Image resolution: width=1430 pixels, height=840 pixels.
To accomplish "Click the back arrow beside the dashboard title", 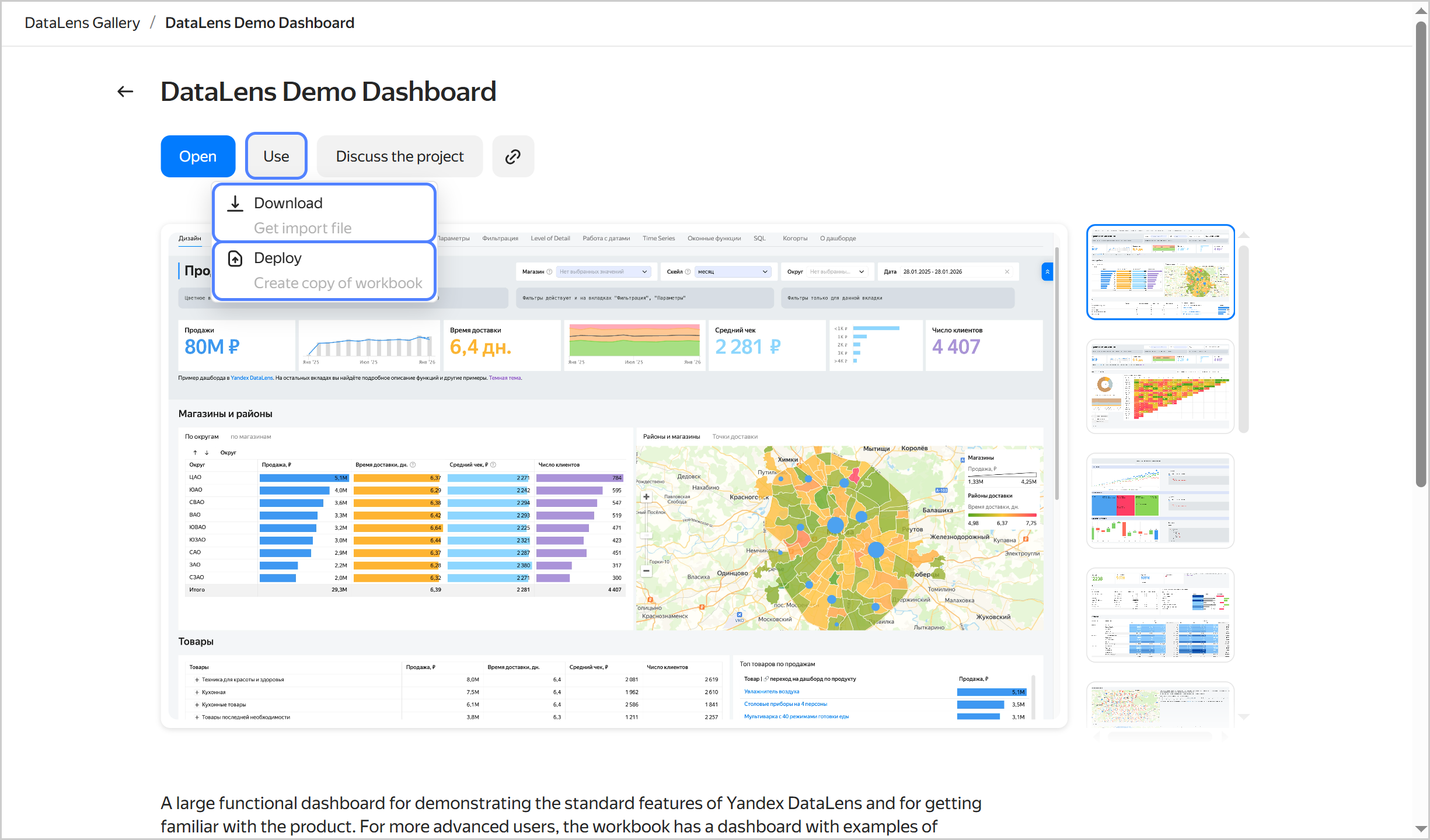I will point(125,92).
